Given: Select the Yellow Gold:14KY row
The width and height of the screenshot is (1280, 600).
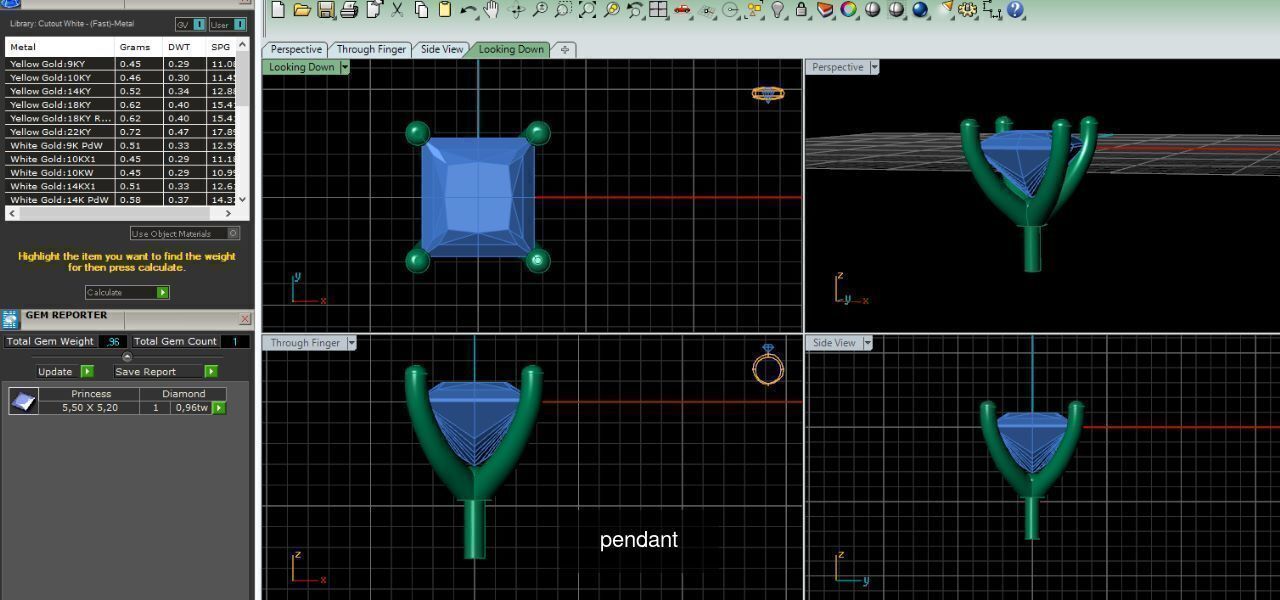Looking at the screenshot, I should [x=121, y=91].
